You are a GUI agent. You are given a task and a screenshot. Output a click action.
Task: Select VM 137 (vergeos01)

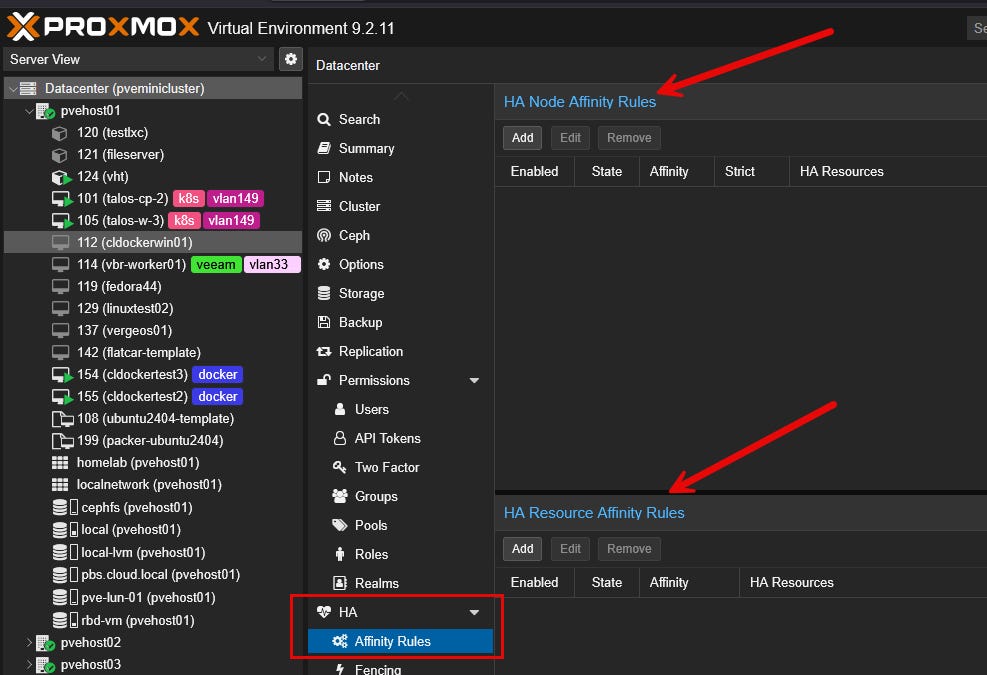[153, 331]
